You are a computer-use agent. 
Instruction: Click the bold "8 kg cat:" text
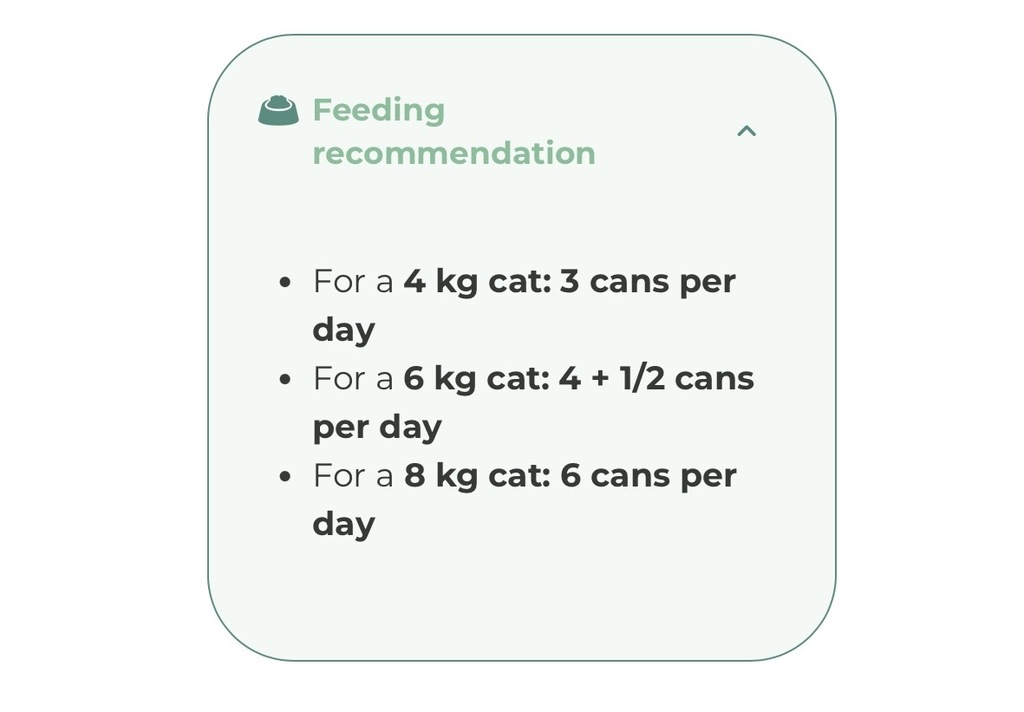point(476,476)
